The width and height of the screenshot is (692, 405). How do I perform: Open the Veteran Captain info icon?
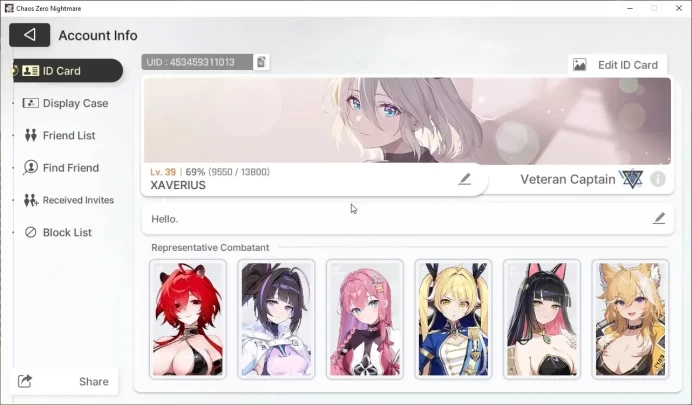658,179
